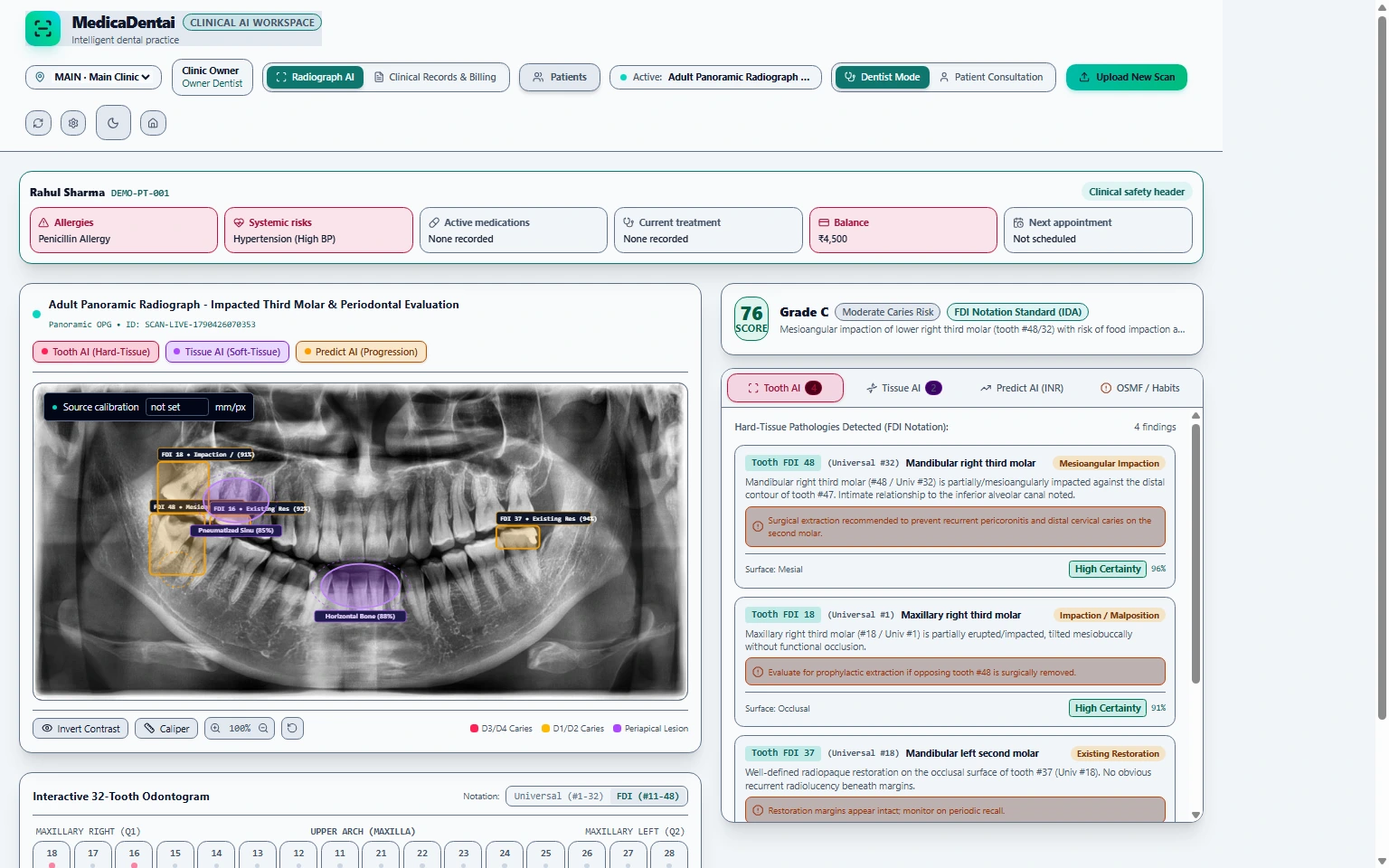This screenshot has width=1389, height=868.
Task: Click the Upload New Scan button
Action: click(1127, 77)
